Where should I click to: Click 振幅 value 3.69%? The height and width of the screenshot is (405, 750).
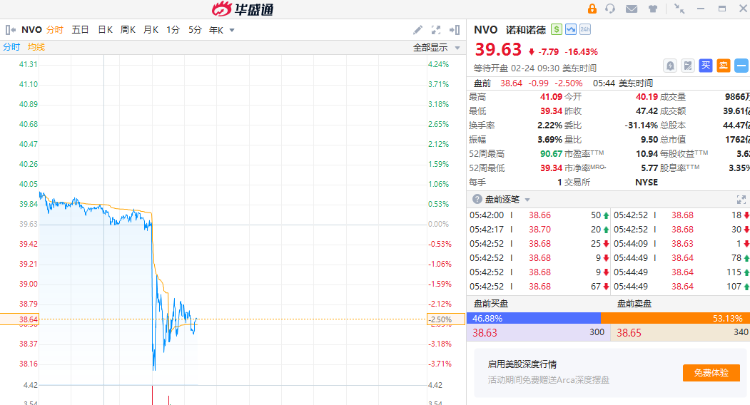(550, 140)
